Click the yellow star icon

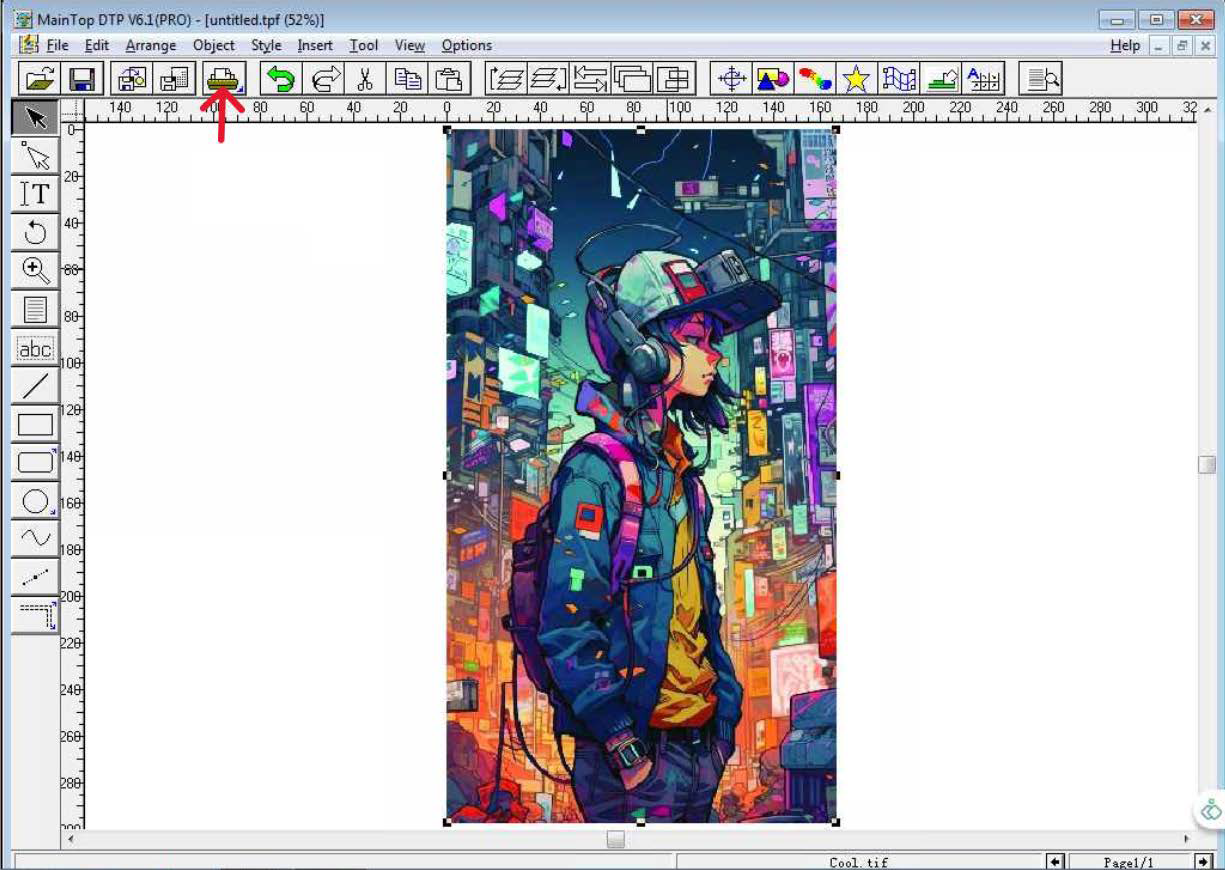click(857, 78)
